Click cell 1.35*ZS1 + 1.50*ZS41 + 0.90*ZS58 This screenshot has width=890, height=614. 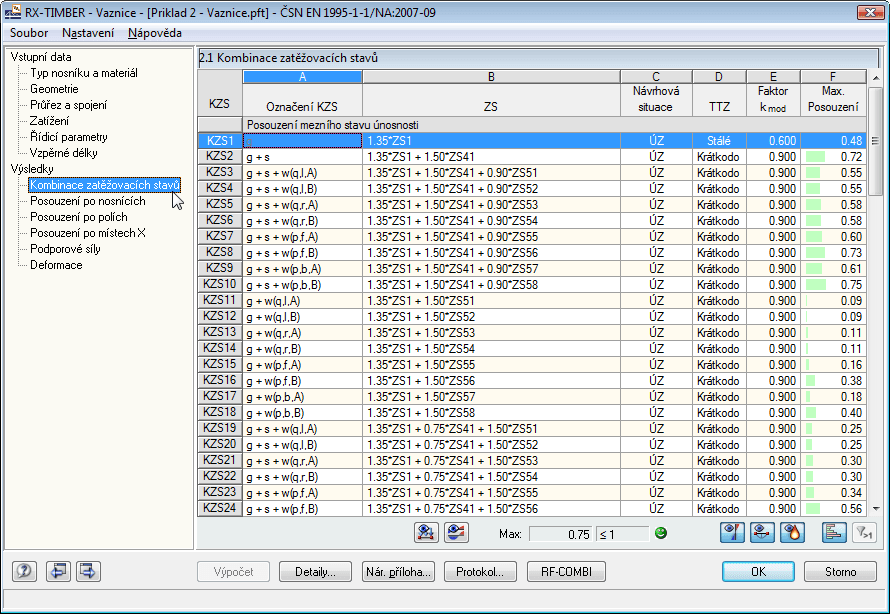(x=492, y=284)
